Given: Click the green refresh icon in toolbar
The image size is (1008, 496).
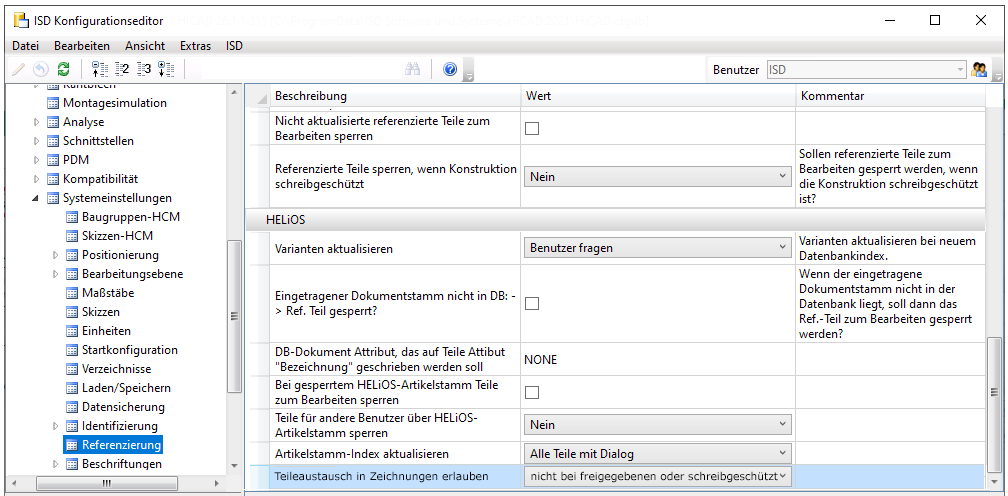Looking at the screenshot, I should [x=63, y=69].
